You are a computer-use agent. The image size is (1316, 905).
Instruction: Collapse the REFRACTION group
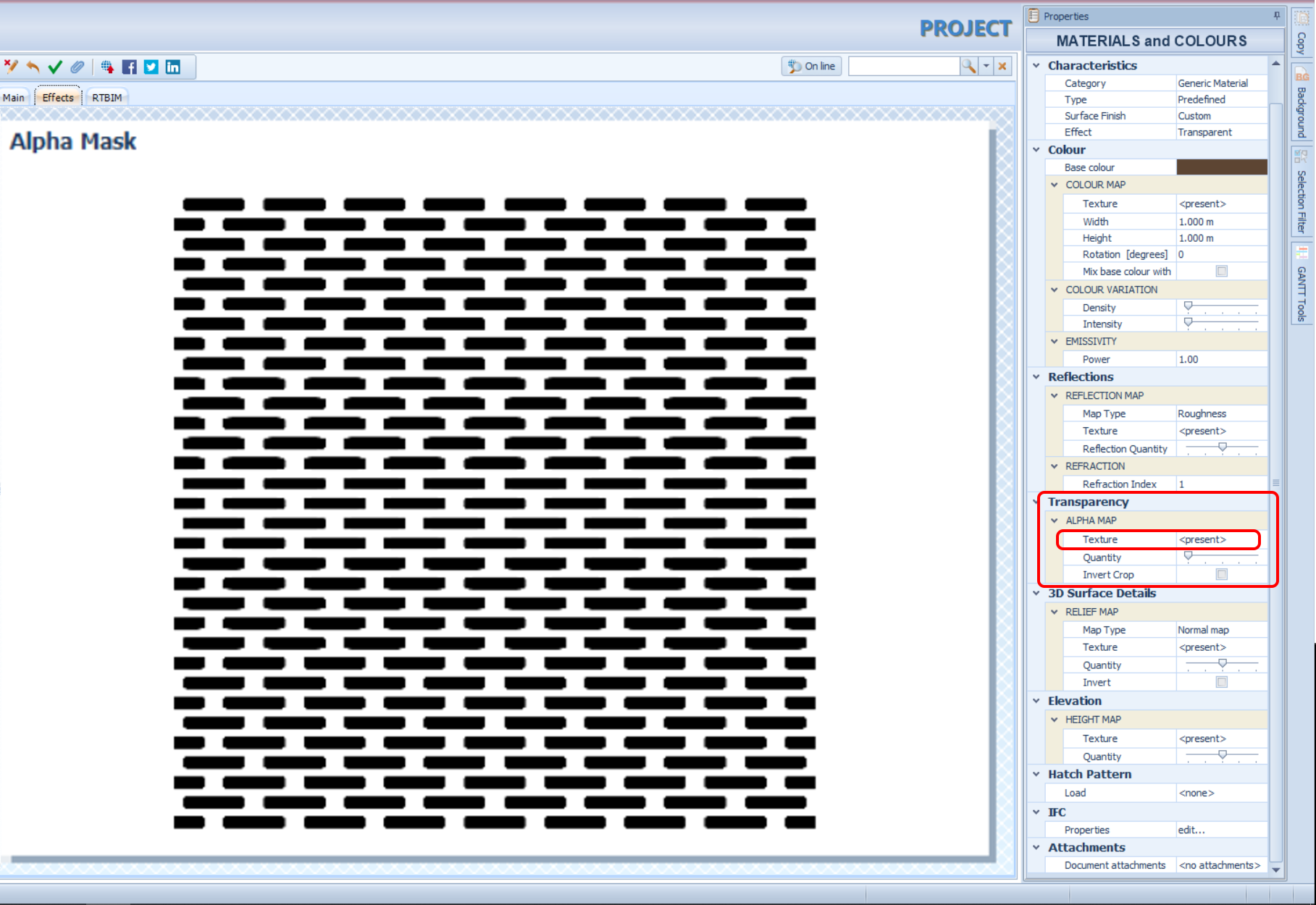click(x=1055, y=466)
